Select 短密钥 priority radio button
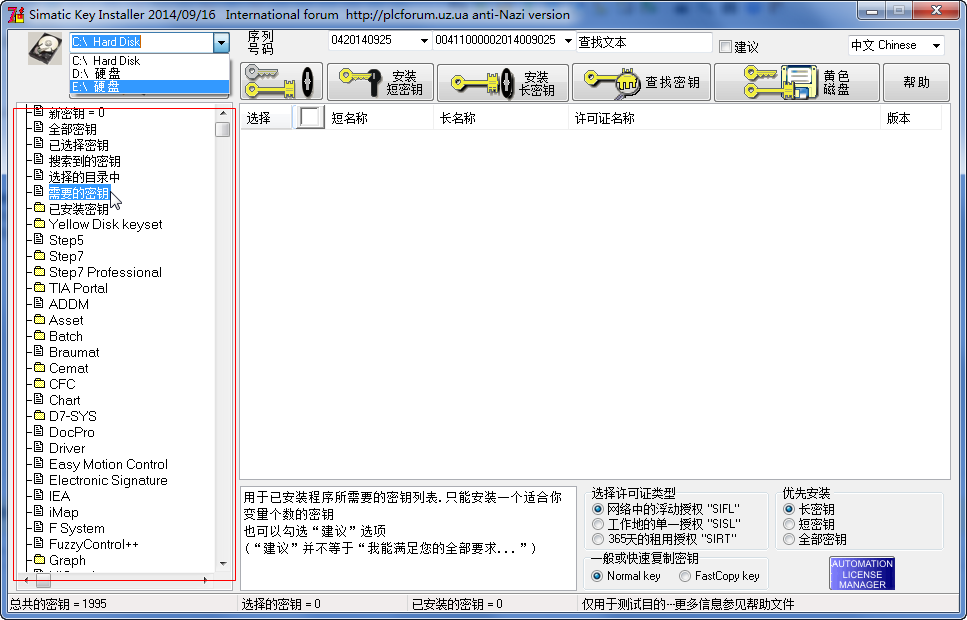This screenshot has height=620, width=967. pos(789,524)
